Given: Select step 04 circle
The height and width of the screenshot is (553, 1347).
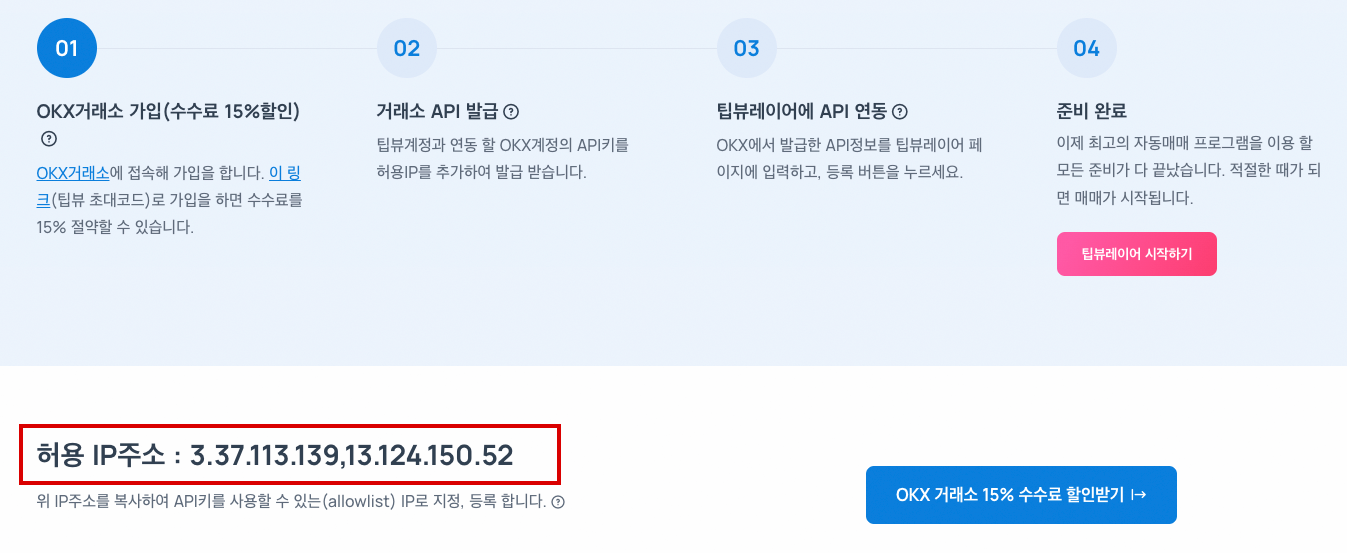Looking at the screenshot, I should pos(1087,48).
